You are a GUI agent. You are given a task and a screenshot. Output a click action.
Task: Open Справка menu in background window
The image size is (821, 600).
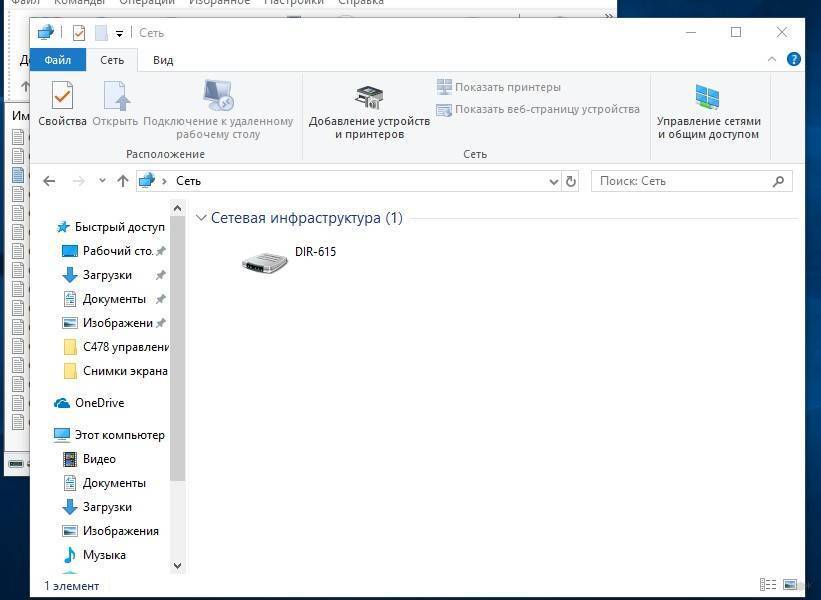coord(361,2)
